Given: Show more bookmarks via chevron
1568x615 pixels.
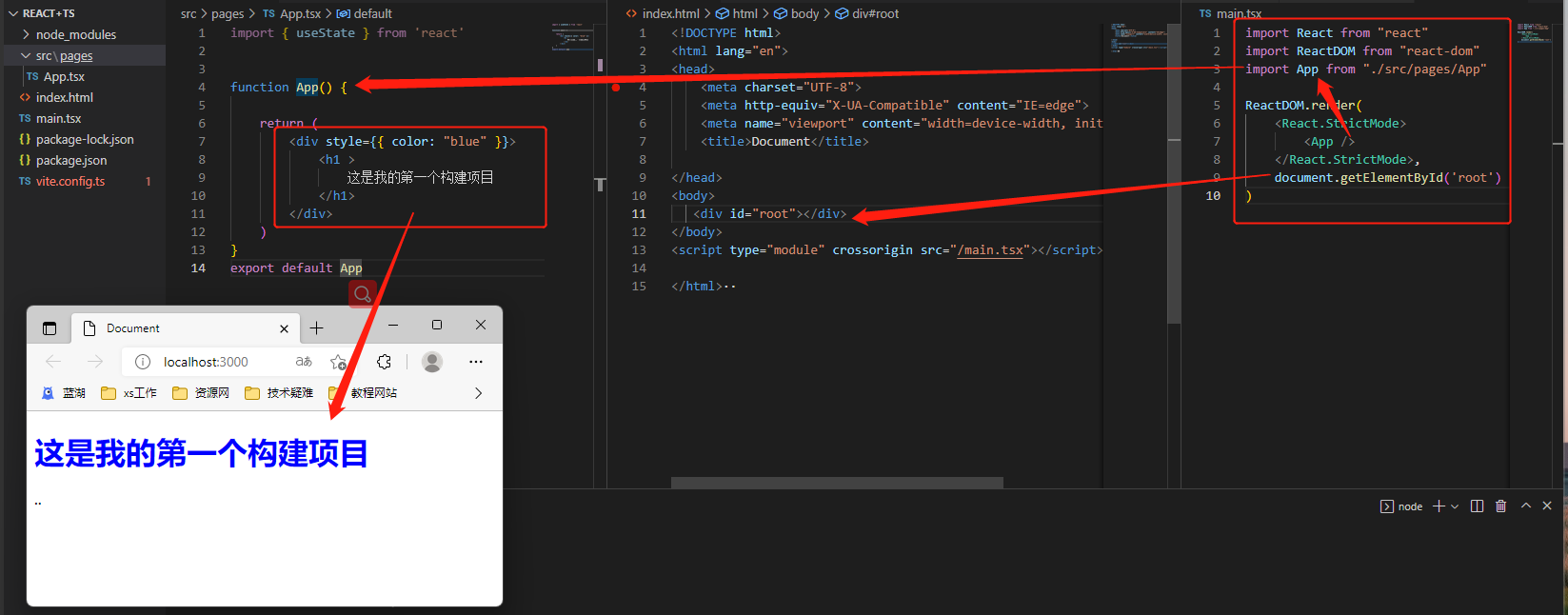Looking at the screenshot, I should (x=478, y=393).
